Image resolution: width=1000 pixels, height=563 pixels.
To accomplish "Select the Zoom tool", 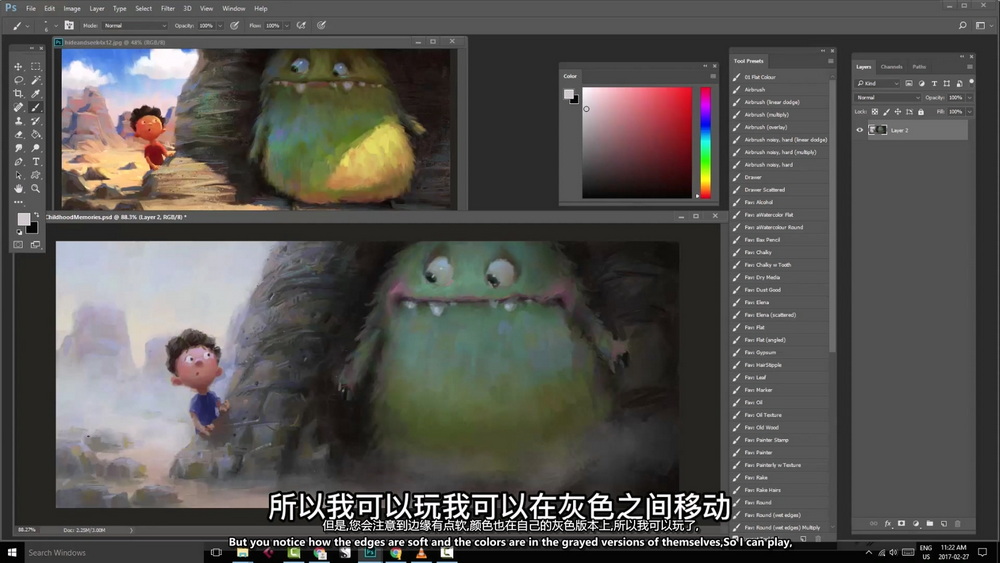I will (36, 189).
